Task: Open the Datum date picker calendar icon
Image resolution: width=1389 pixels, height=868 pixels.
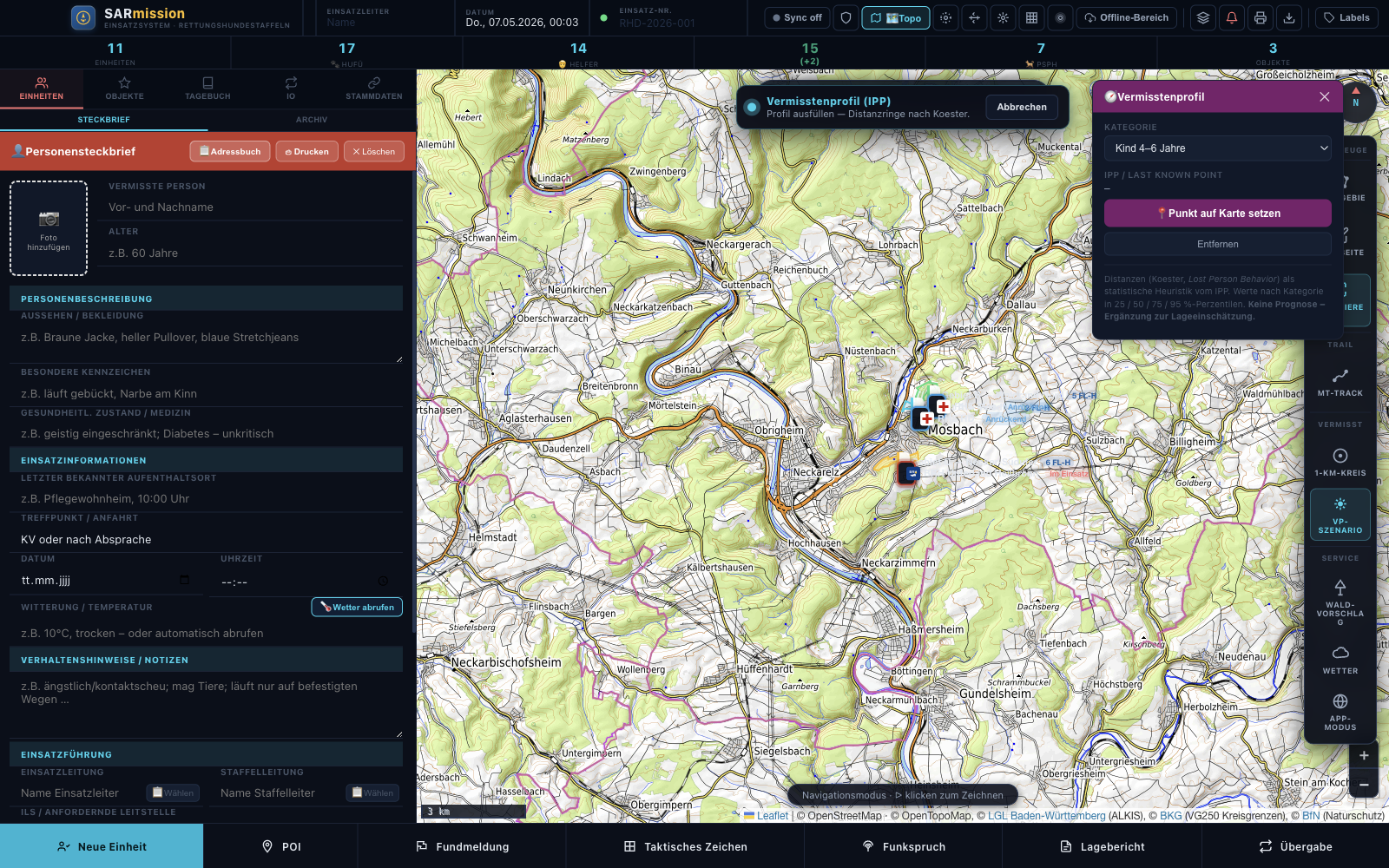Action: pyautogui.click(x=184, y=580)
